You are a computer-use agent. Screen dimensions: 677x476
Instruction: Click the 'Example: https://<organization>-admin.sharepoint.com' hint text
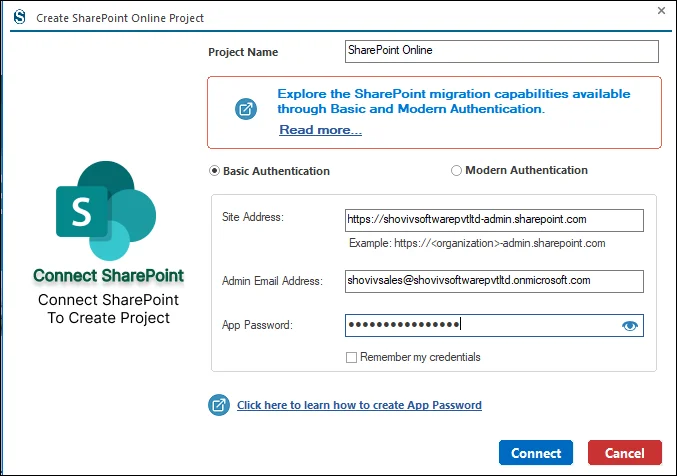(477, 243)
